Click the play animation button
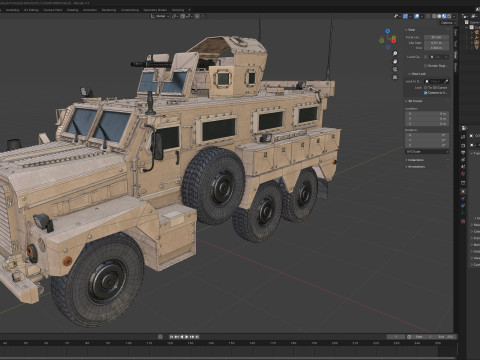480x360 pixels. click(186, 337)
